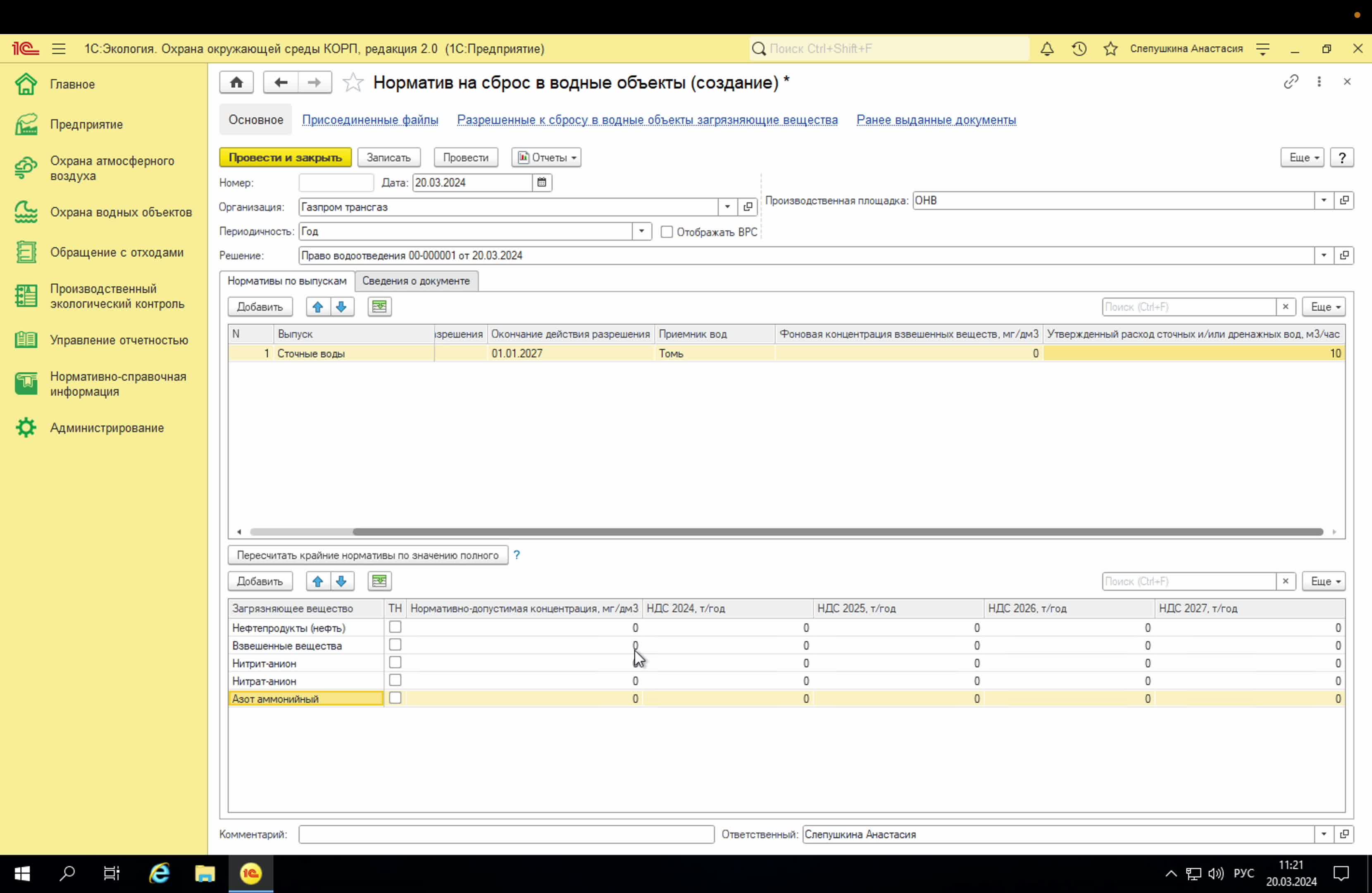Clear the upper table search field

pyautogui.click(x=1285, y=307)
